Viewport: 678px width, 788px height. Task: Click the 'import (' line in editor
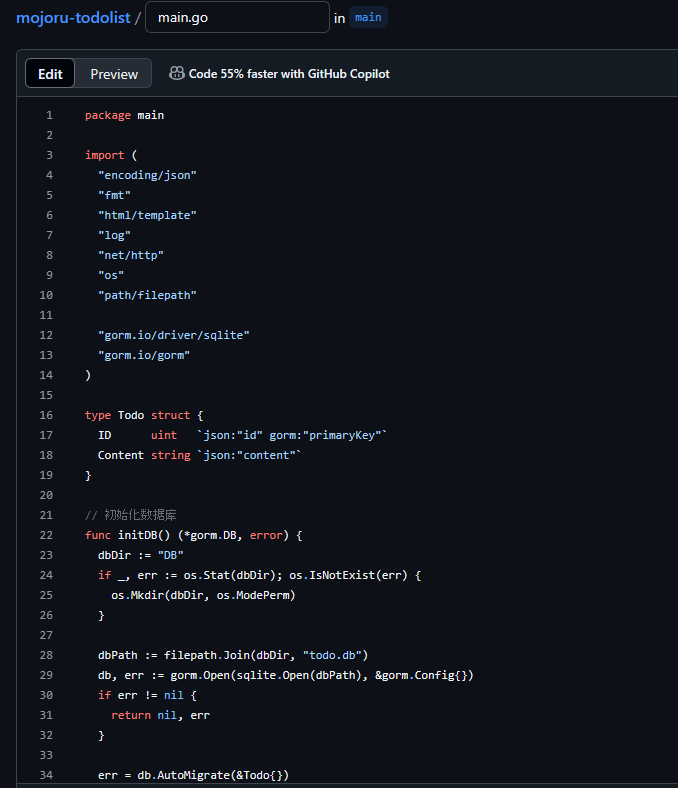click(111, 155)
